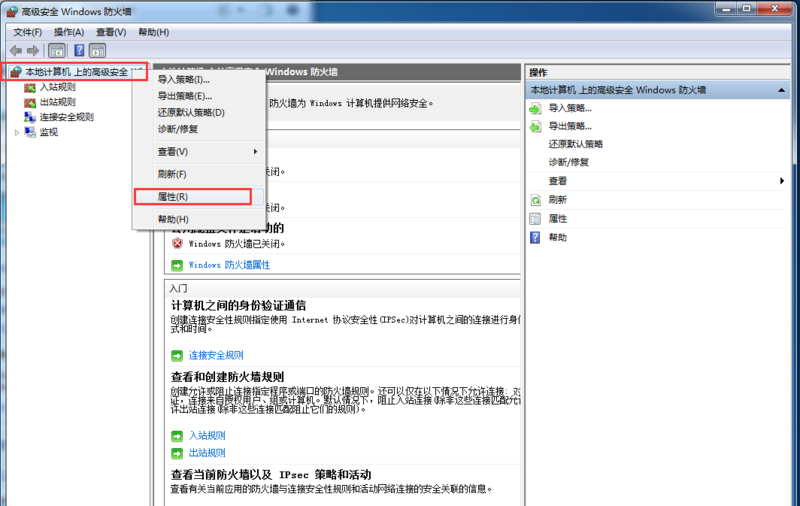This screenshot has height=506, width=800.
Task: Click 导出策略... in the actions pane
Action: coord(570,126)
